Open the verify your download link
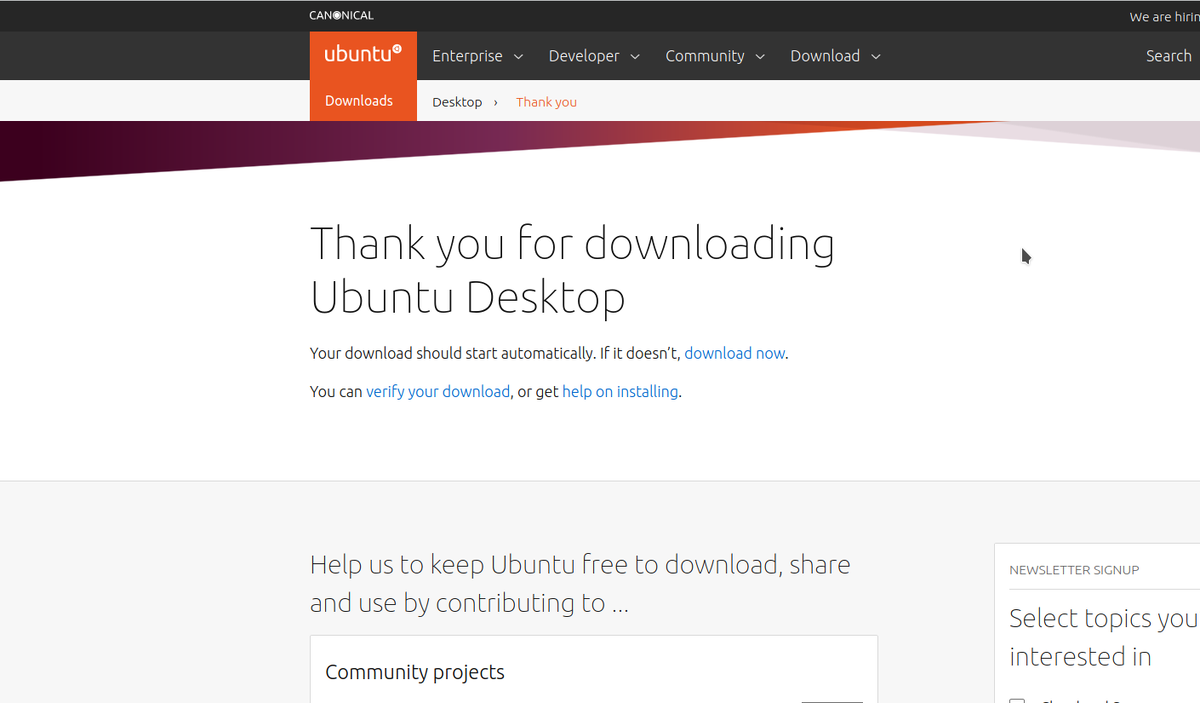The height and width of the screenshot is (703, 1200). [x=438, y=391]
